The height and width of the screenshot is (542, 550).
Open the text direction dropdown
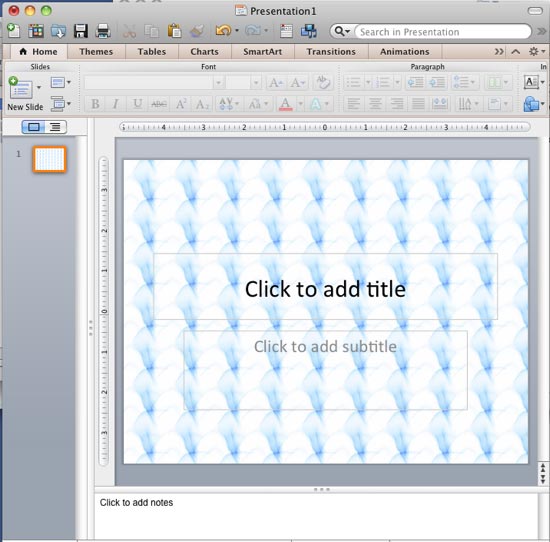(467, 104)
